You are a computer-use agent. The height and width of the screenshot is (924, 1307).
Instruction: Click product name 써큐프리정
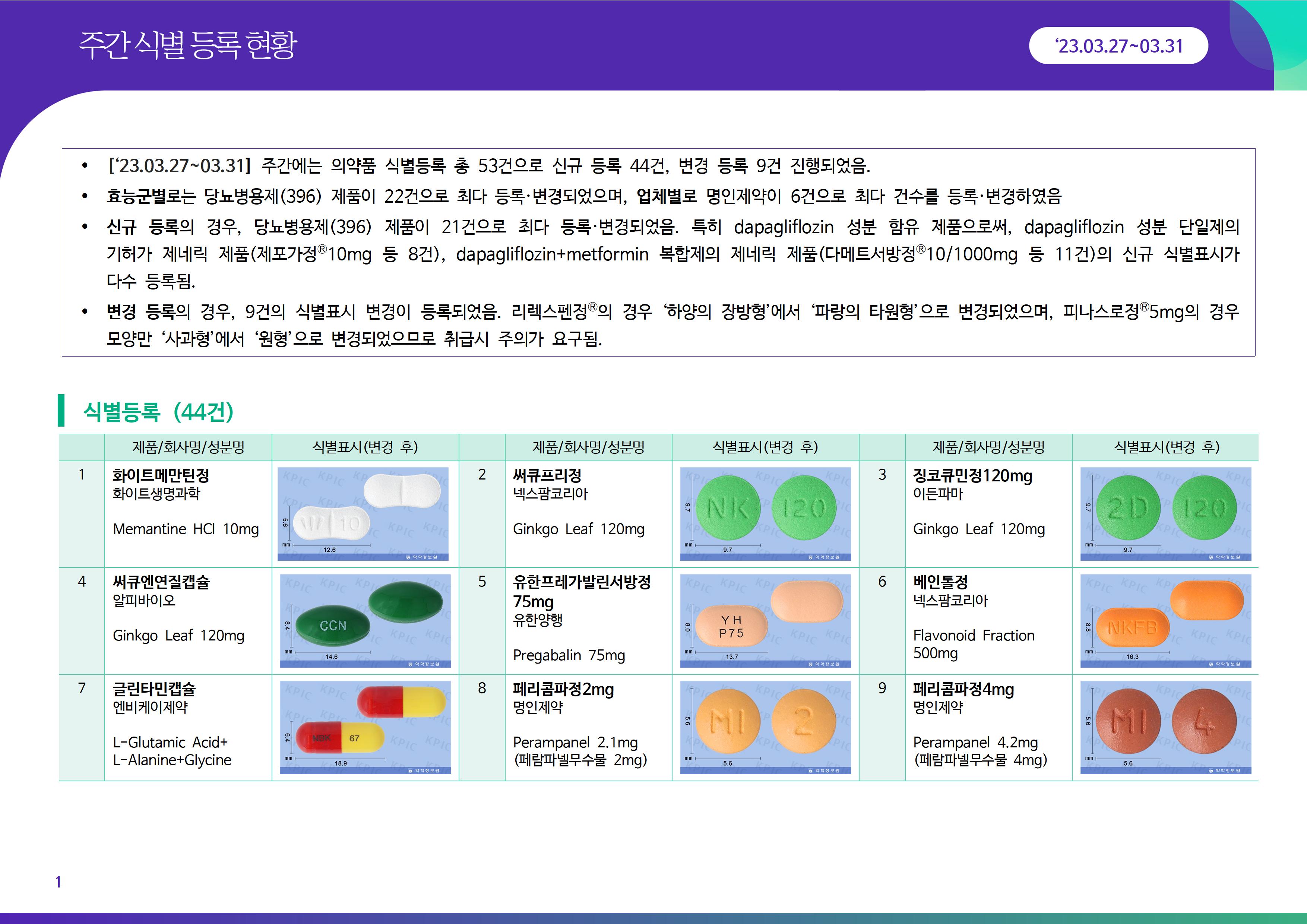(x=547, y=475)
